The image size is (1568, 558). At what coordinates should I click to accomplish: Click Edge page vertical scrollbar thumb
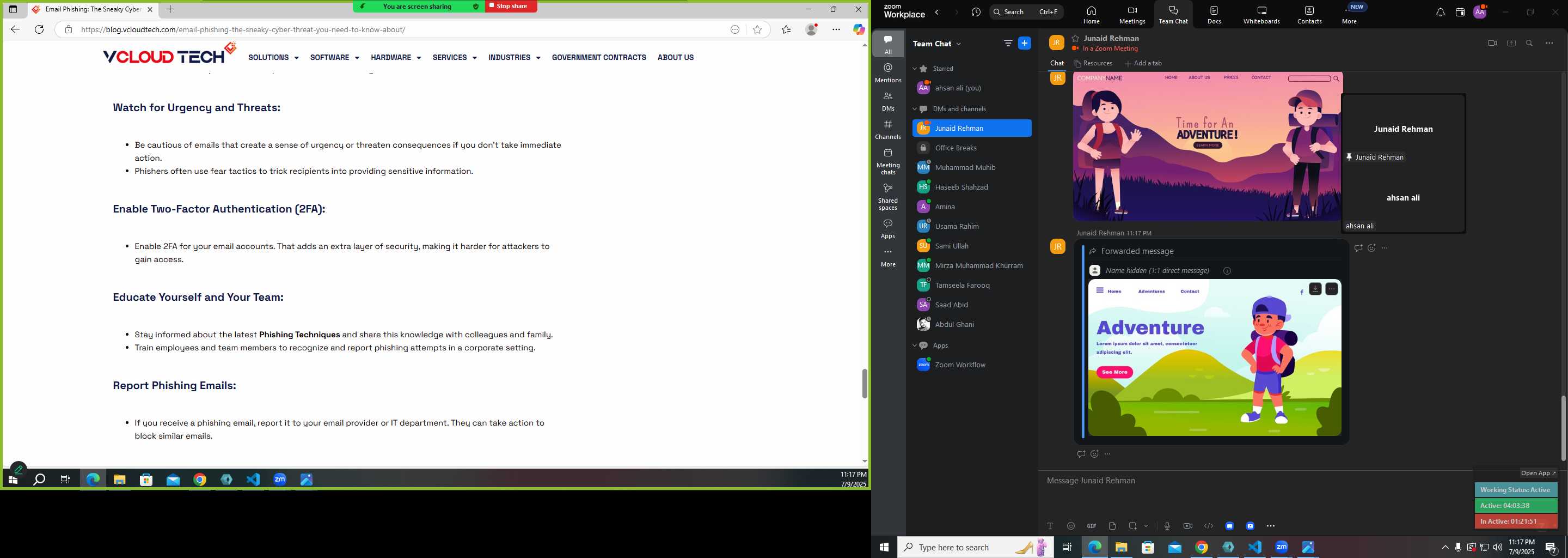coord(865,384)
